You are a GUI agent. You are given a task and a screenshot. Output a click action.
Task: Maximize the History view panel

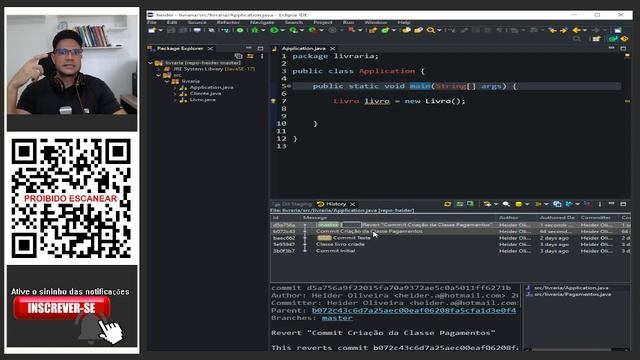[x=623, y=204]
